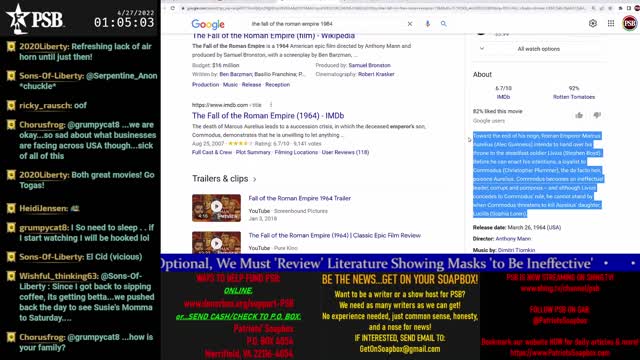Screen dimensions: 640x360
Task: Jump to Reception section link
Action: click(278, 84)
